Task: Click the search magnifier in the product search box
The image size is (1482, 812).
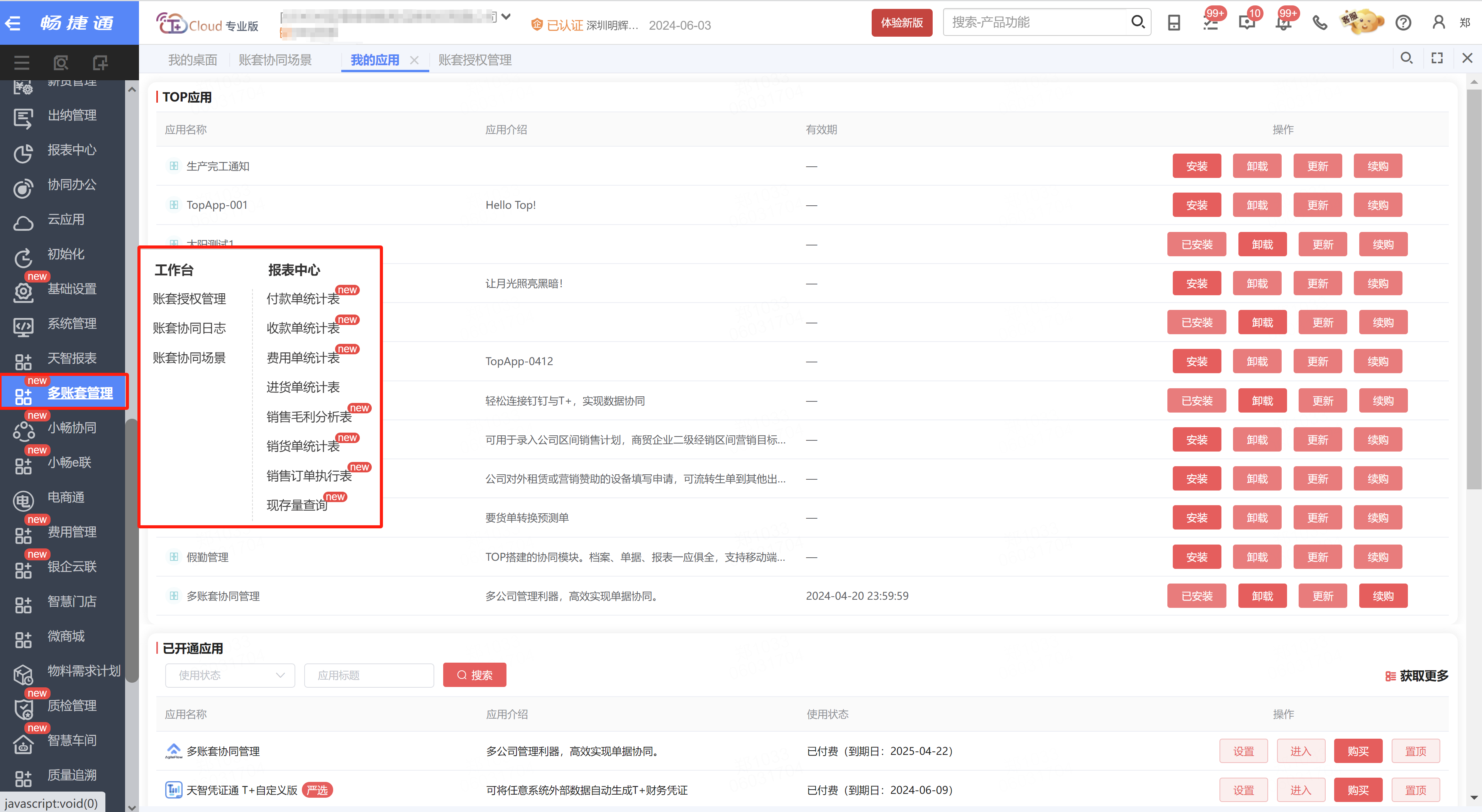Action: coord(1137,22)
